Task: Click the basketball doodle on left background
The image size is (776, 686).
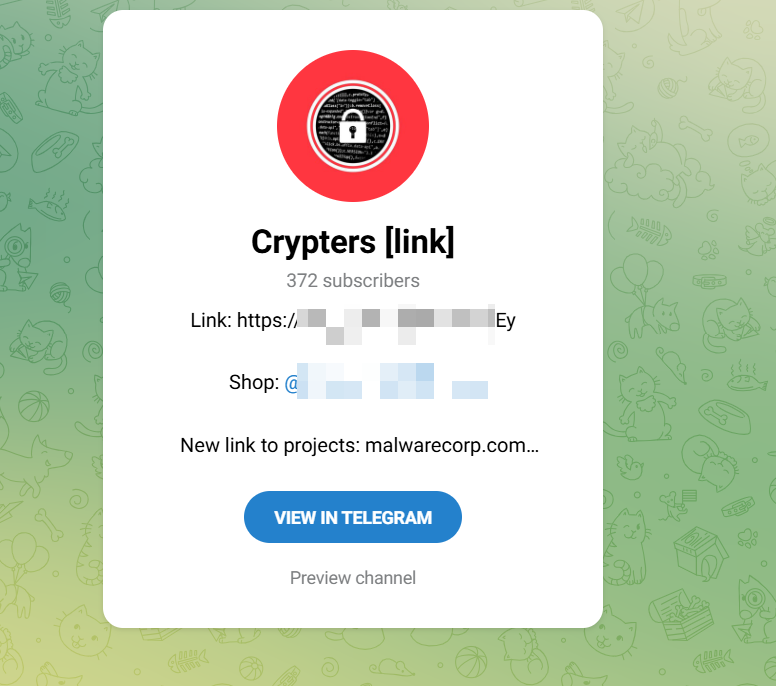Action: click(34, 406)
